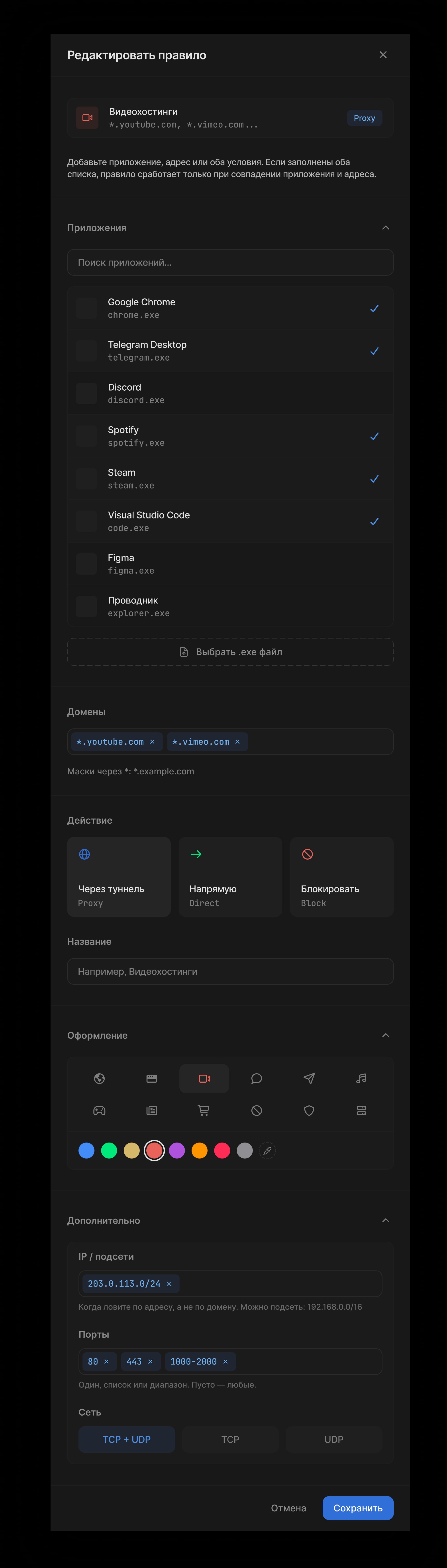Pick the server icon
This screenshot has width=447, height=1568.
click(361, 1110)
